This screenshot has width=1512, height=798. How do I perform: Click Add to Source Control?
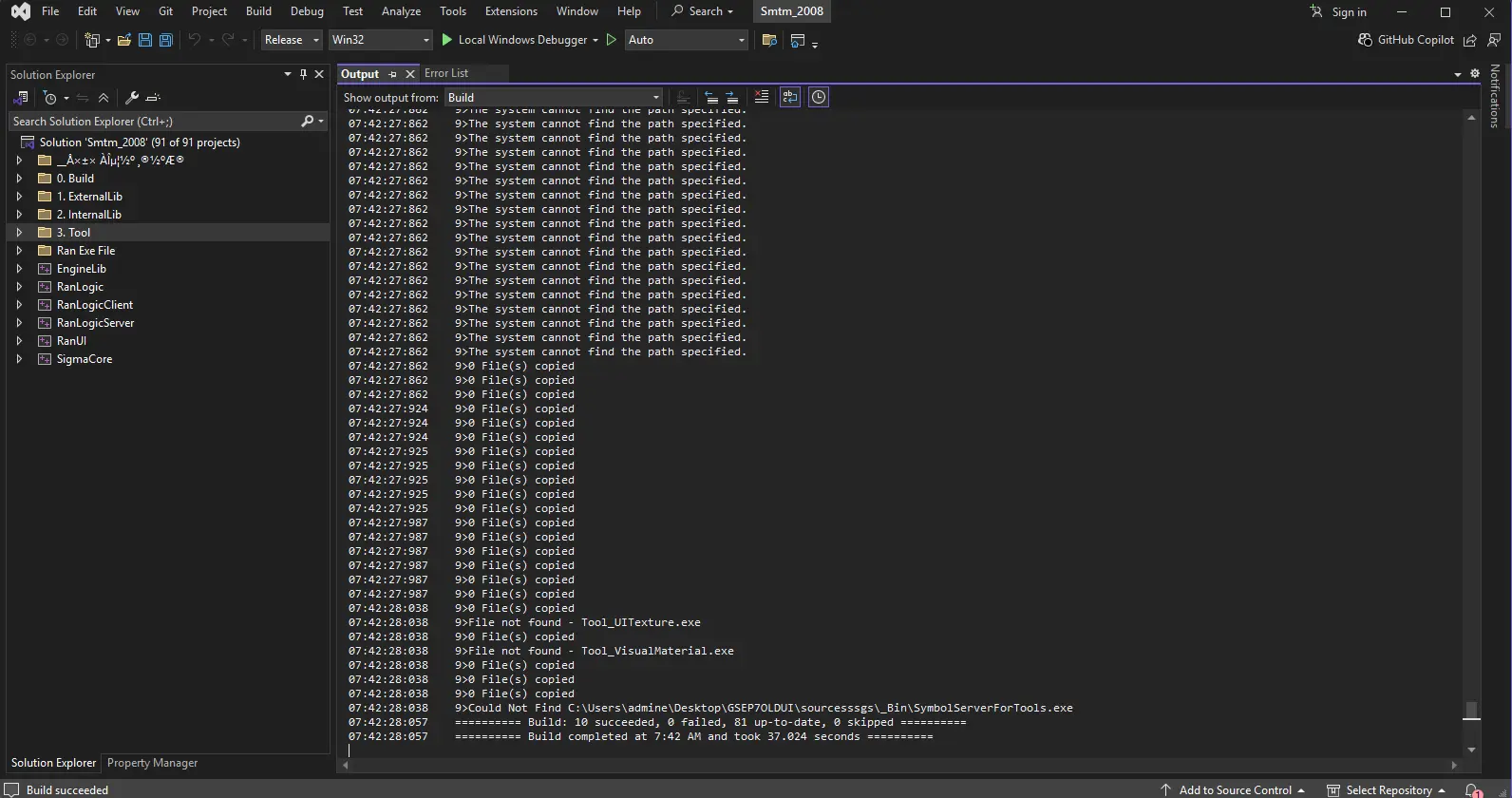tap(1233, 790)
